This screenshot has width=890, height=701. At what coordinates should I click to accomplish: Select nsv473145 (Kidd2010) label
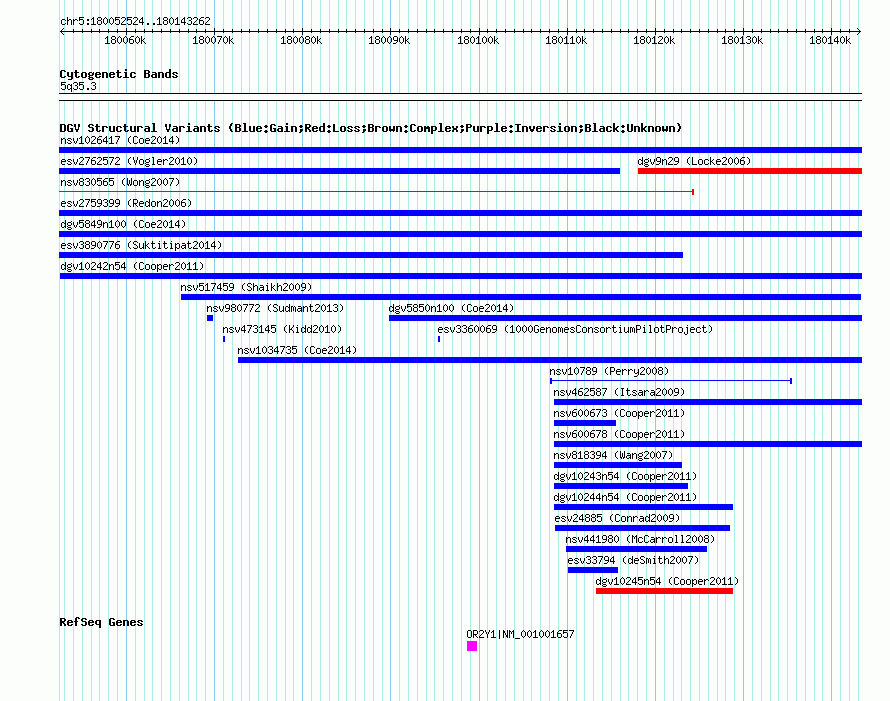tap(282, 329)
